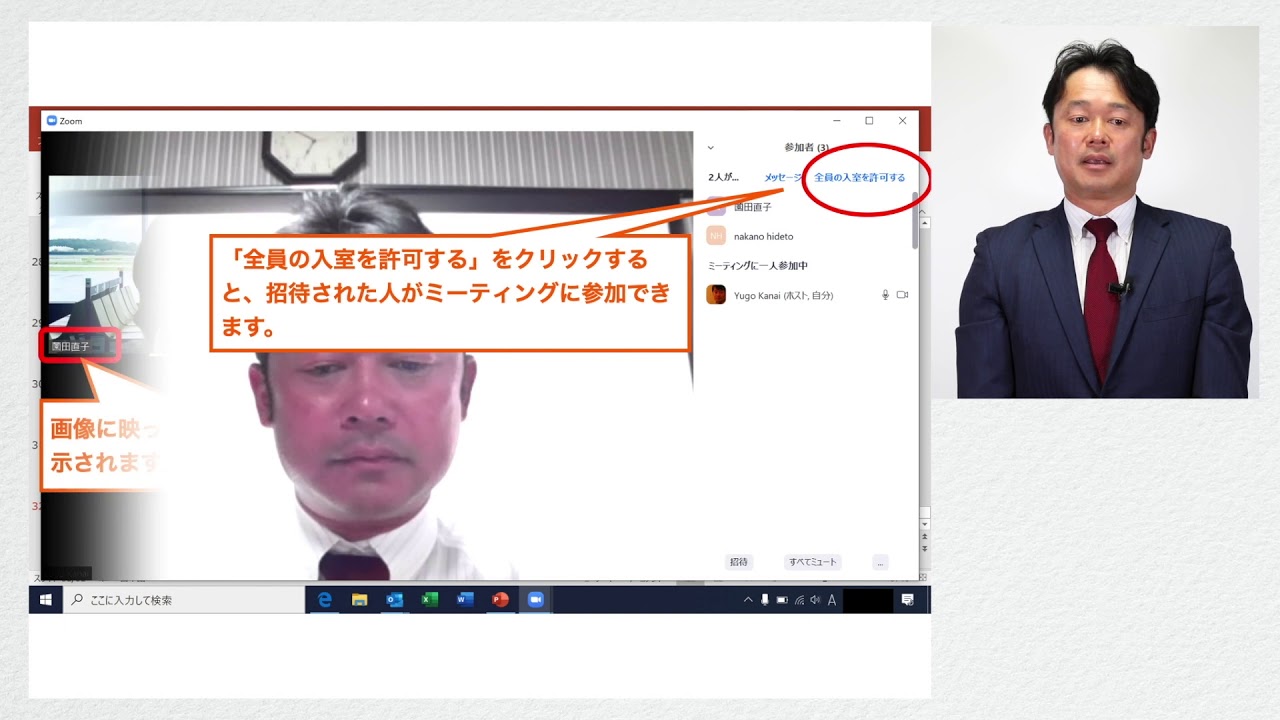Minimize the Zoom window
This screenshot has width=1280, height=720.
[x=836, y=121]
